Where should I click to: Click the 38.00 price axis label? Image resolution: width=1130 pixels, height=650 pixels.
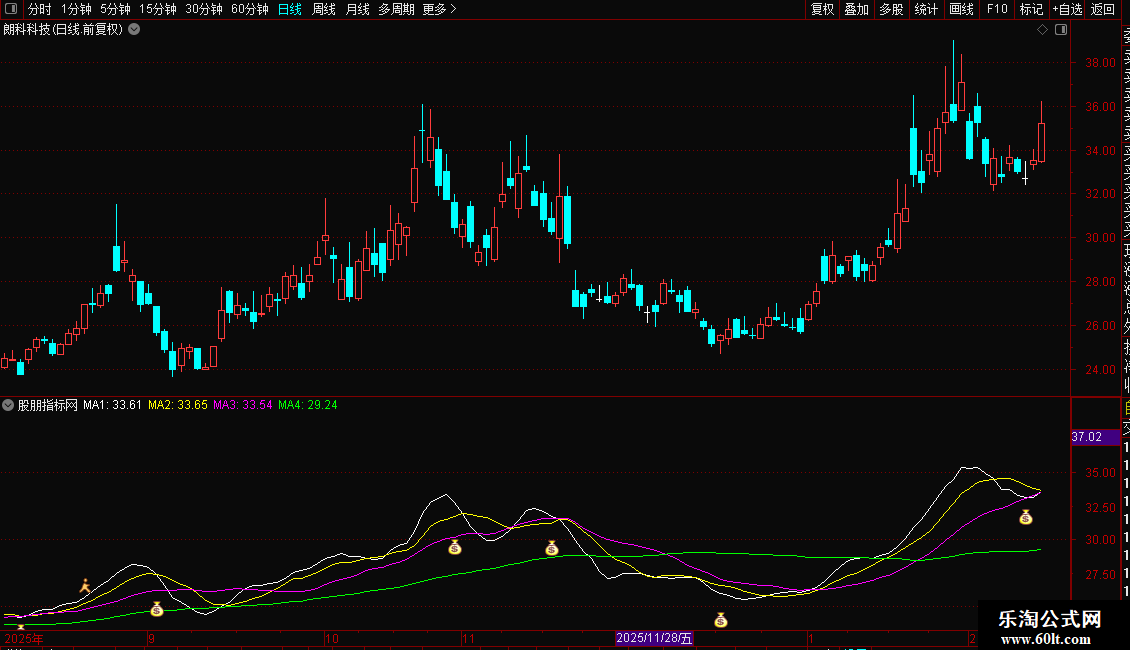1100,63
